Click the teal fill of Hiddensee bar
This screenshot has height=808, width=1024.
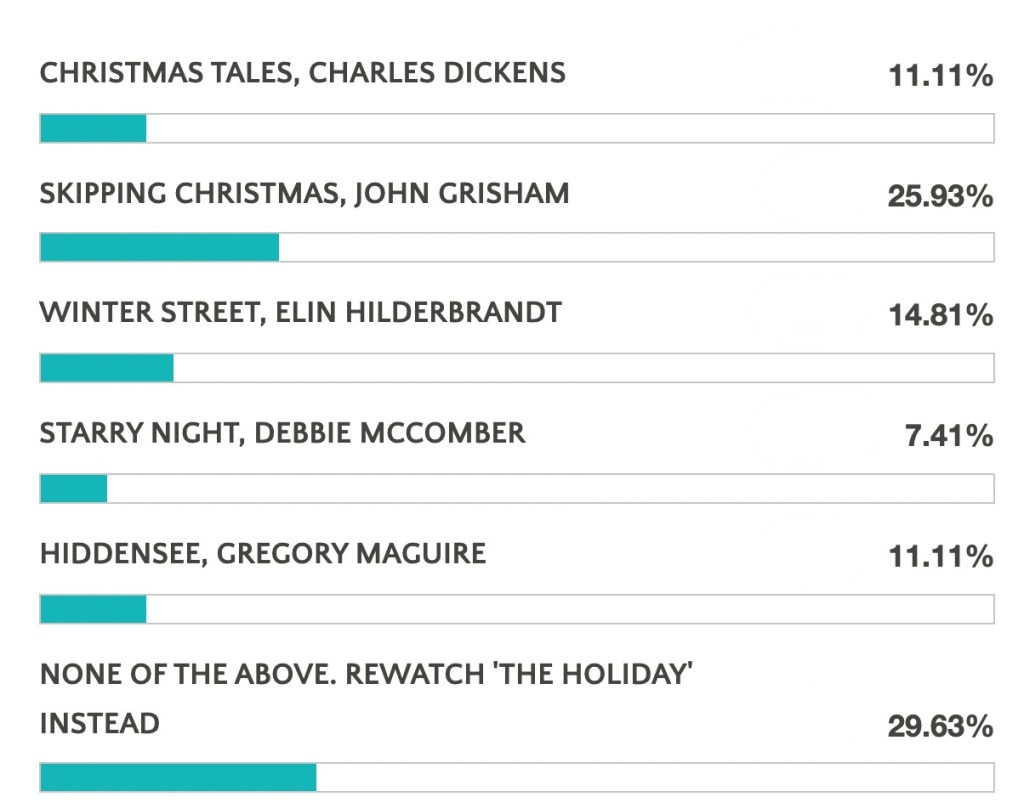click(x=93, y=608)
